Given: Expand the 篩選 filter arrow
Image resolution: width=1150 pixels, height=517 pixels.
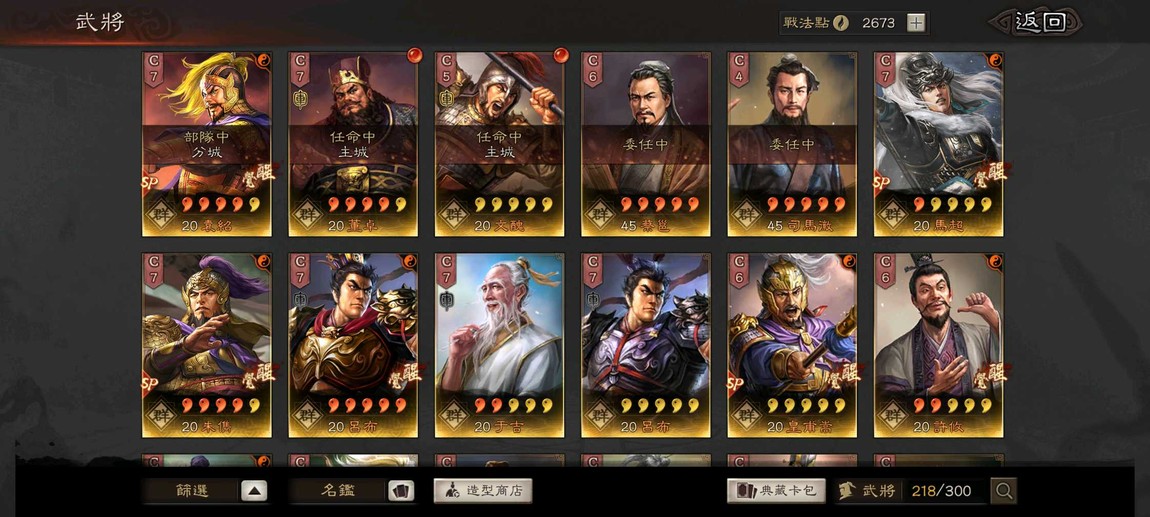Looking at the screenshot, I should [x=254, y=491].
